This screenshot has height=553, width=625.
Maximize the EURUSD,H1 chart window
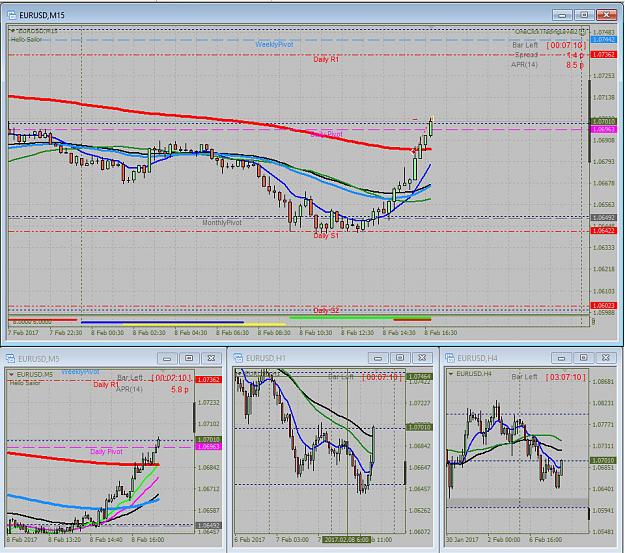click(x=400, y=358)
